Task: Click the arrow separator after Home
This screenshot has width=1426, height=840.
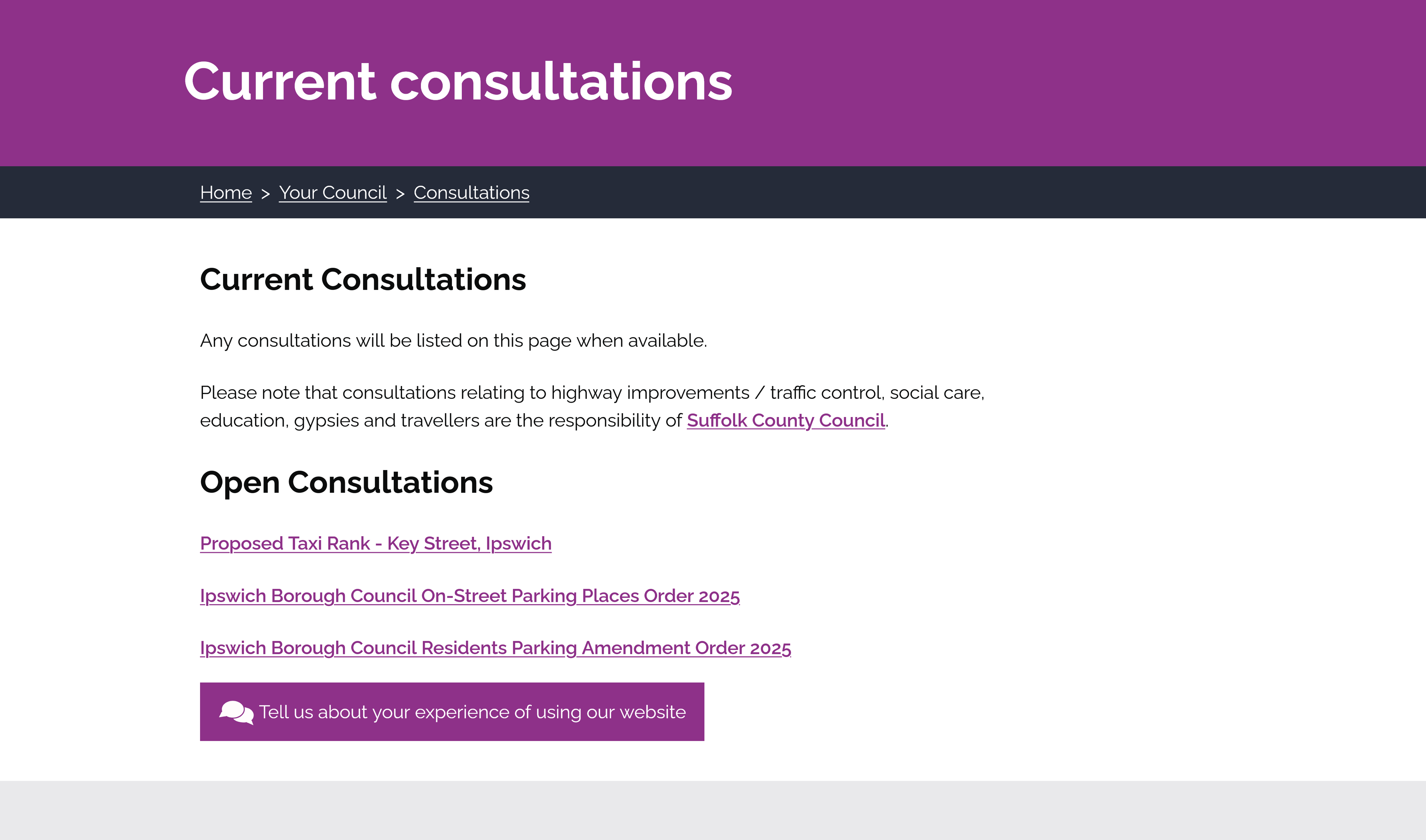Action: click(x=266, y=194)
